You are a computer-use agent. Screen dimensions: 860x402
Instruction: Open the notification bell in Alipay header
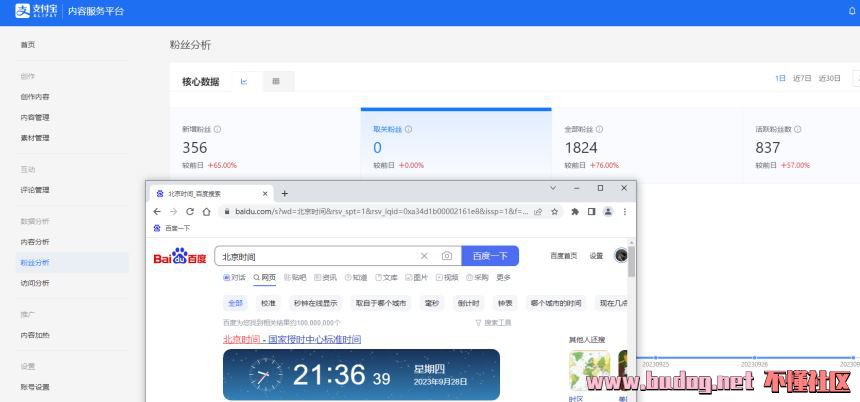tap(852, 10)
